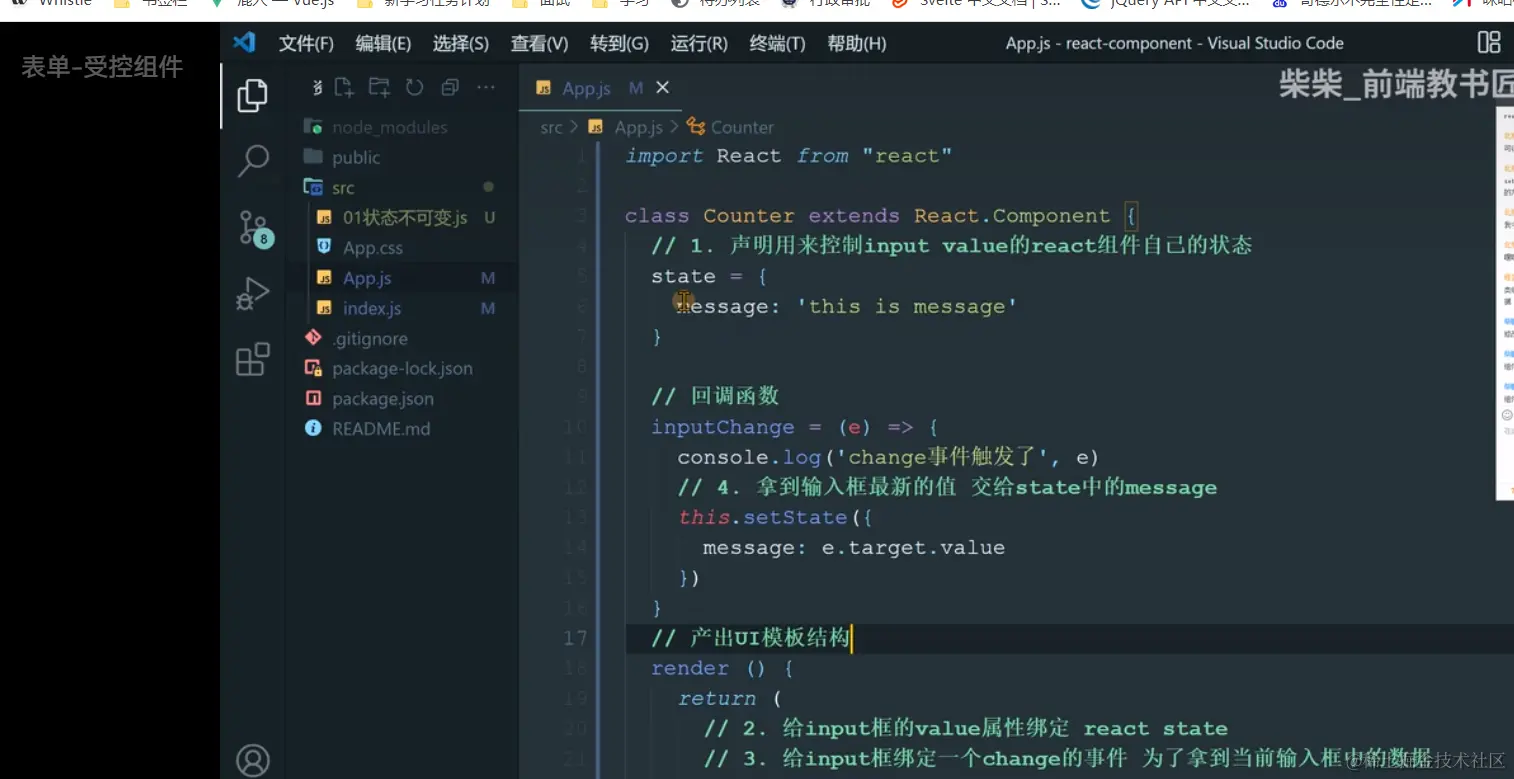Screen dimensions: 1514x779
Task: Open the 终端(T) menu
Action: click(777, 44)
